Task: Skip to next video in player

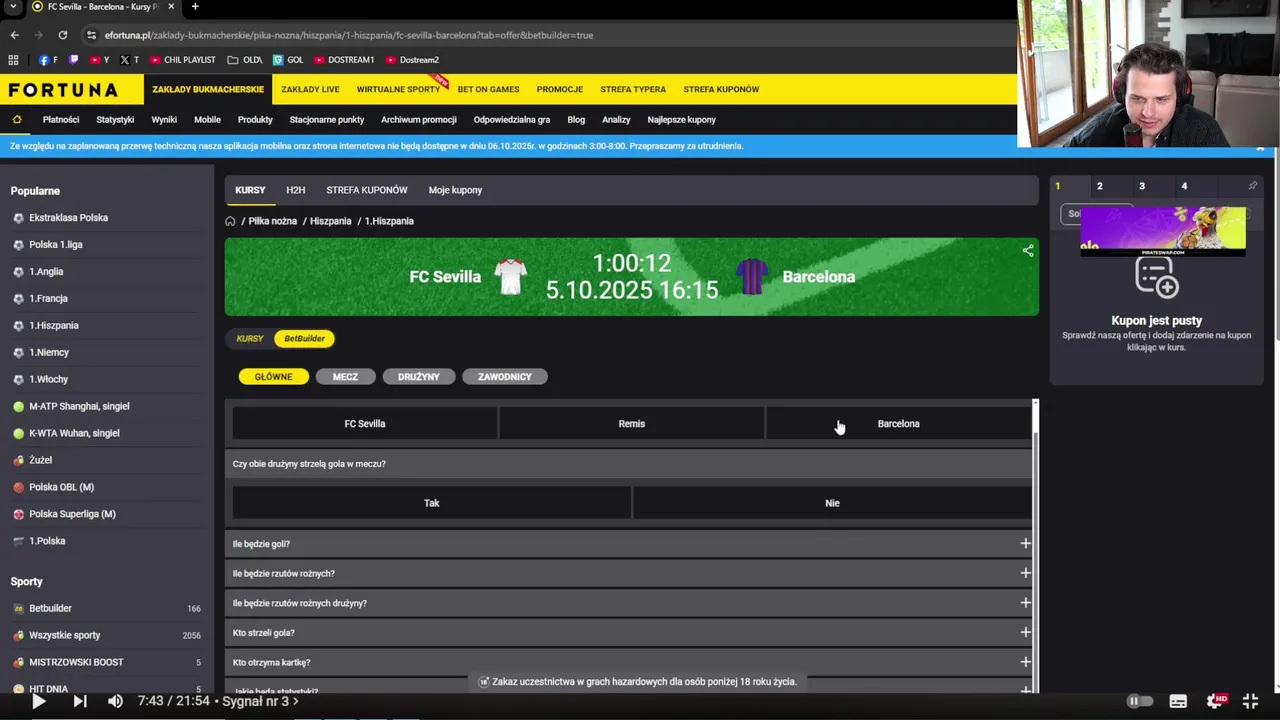Action: pyautogui.click(x=80, y=701)
